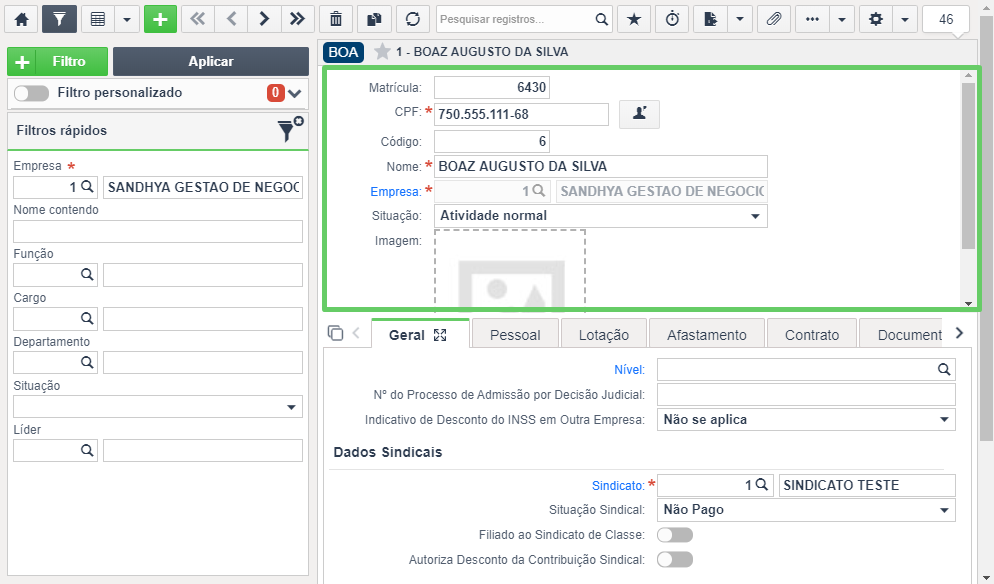The image size is (994, 584).
Task: Open Líder lookup magnifier
Action: coord(87,450)
